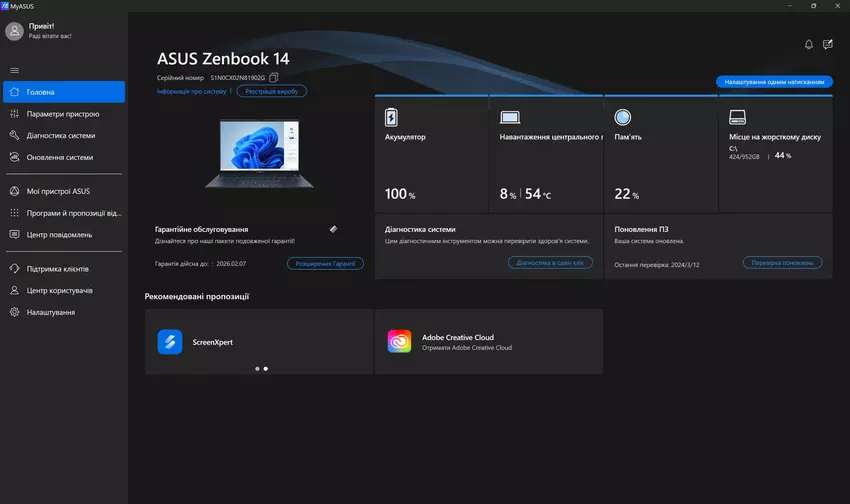Click the user avatar next to Привіт!
Image resolution: width=850 pixels, height=504 pixels.
pyautogui.click(x=14, y=31)
